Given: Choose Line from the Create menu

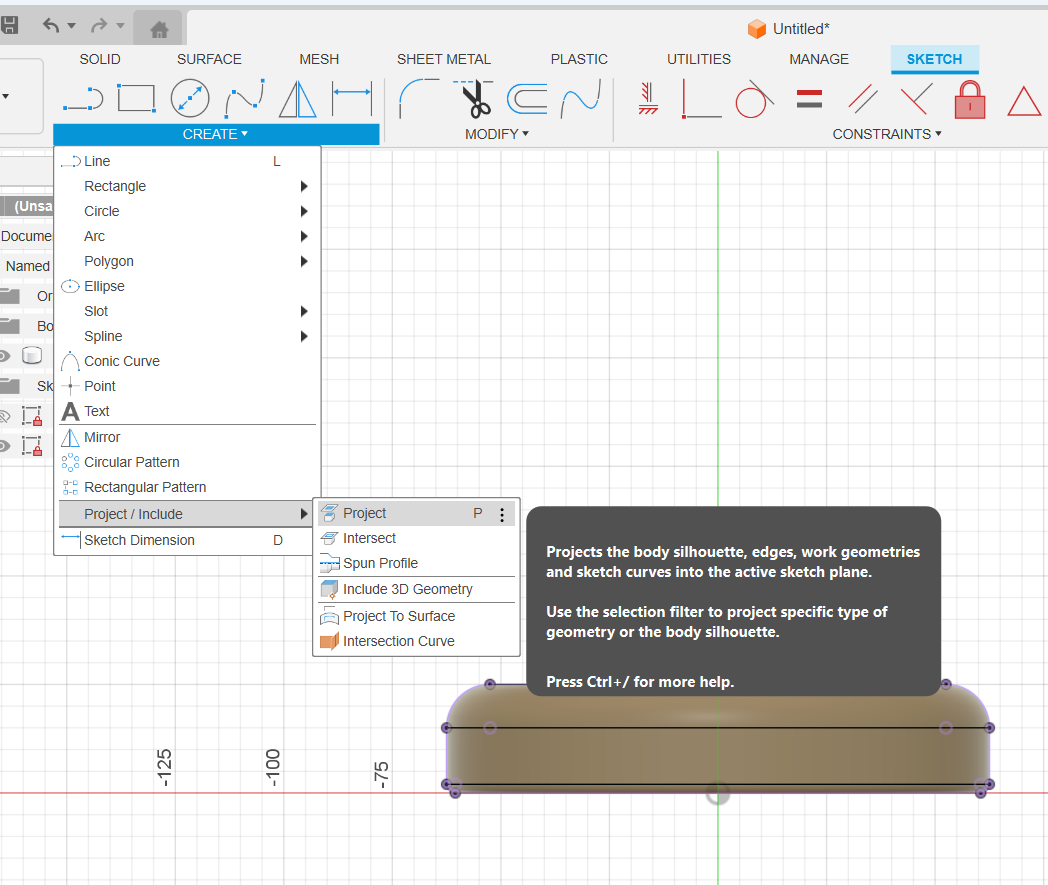Looking at the screenshot, I should (187, 162).
